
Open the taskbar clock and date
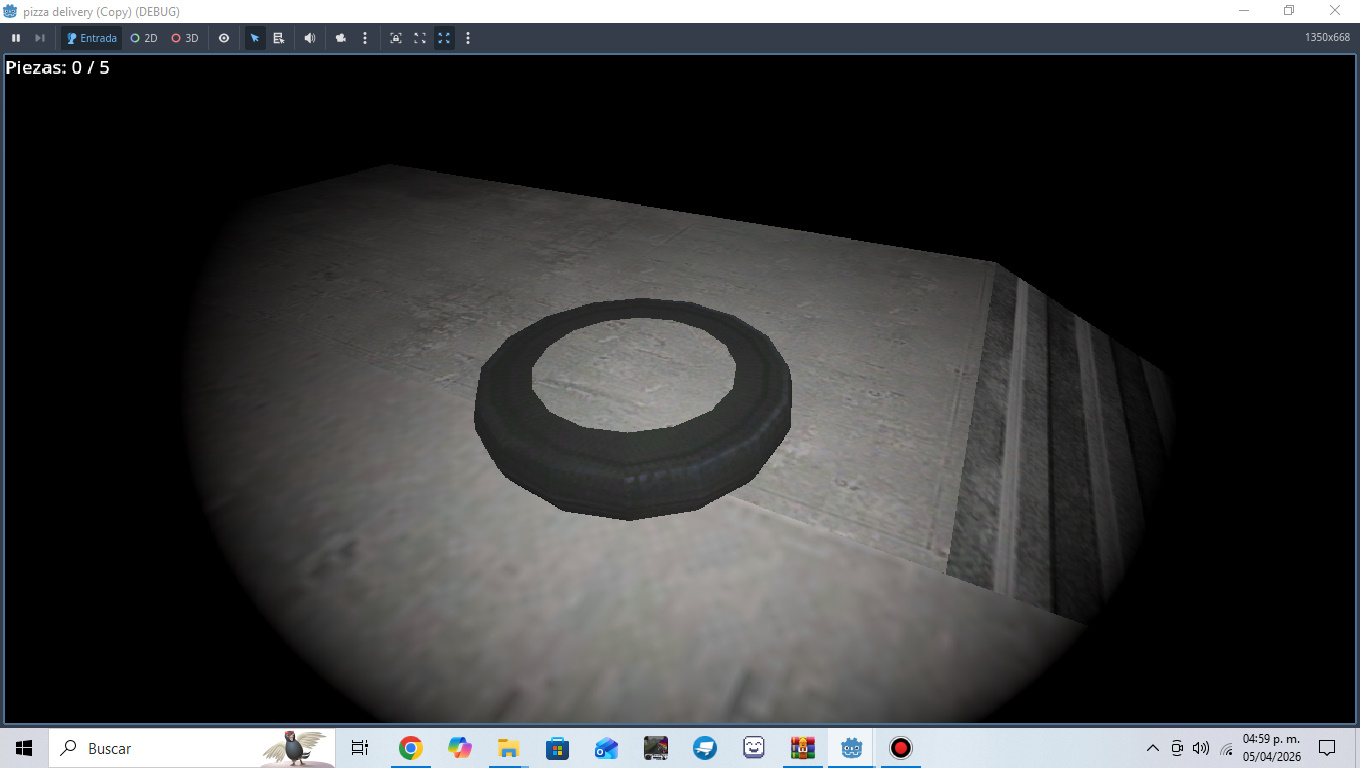click(x=1271, y=748)
